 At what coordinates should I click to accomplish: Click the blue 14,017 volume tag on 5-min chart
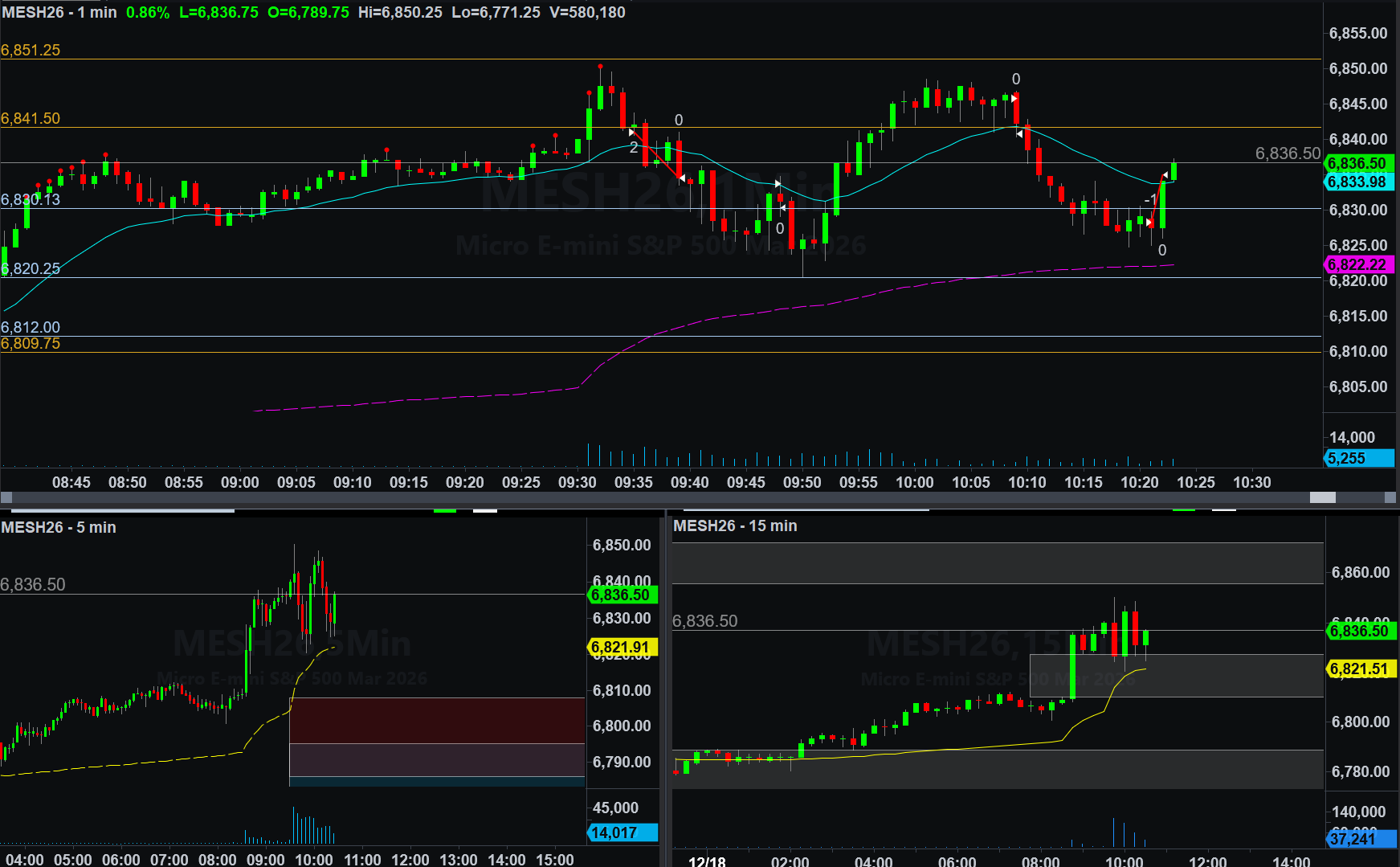[x=621, y=832]
